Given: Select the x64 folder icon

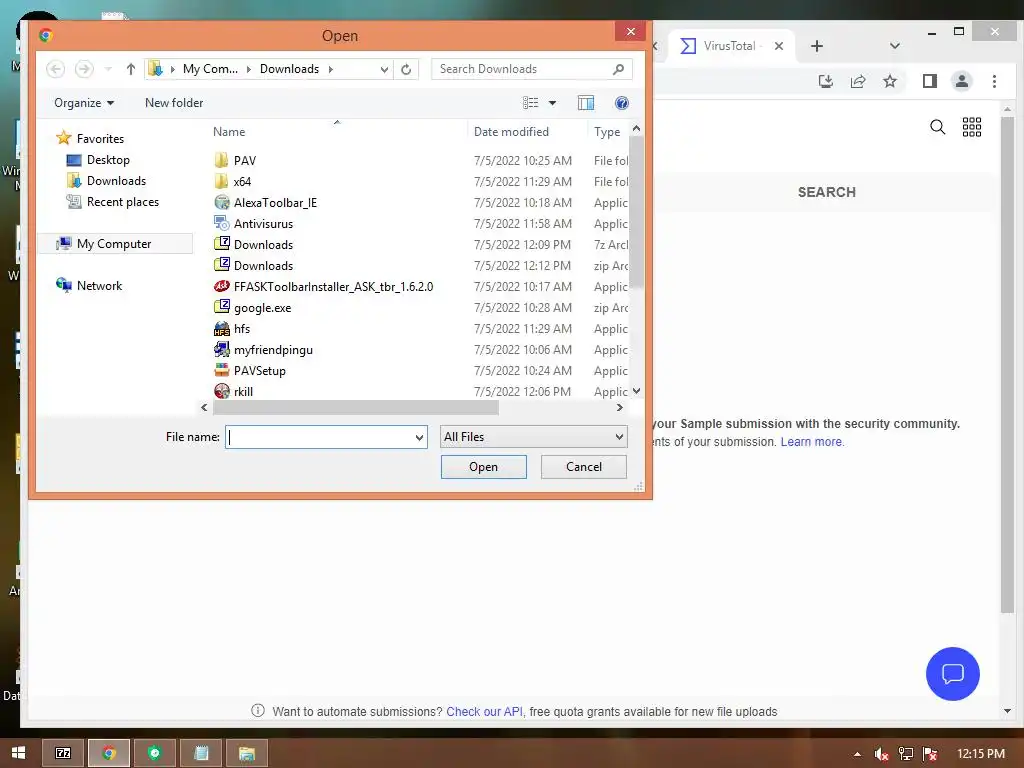Looking at the screenshot, I should coord(221,181).
